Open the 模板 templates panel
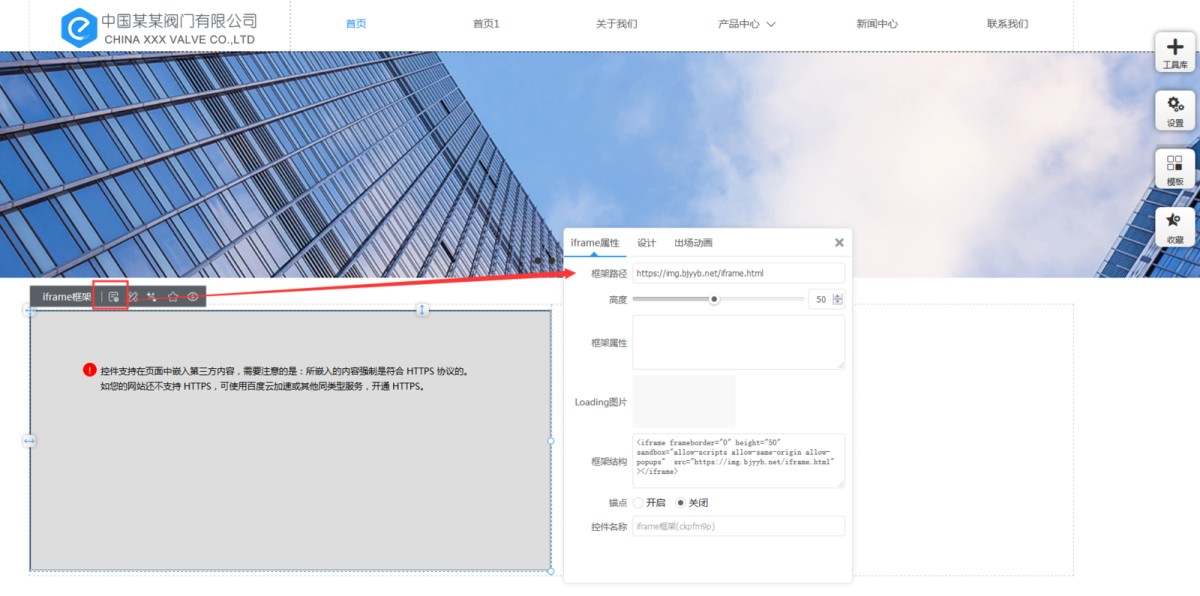This screenshot has width=1200, height=596. (x=1175, y=169)
